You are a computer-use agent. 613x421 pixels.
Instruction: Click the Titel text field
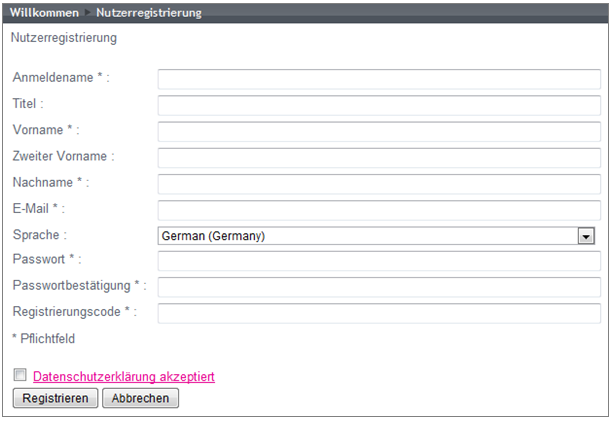tap(379, 106)
